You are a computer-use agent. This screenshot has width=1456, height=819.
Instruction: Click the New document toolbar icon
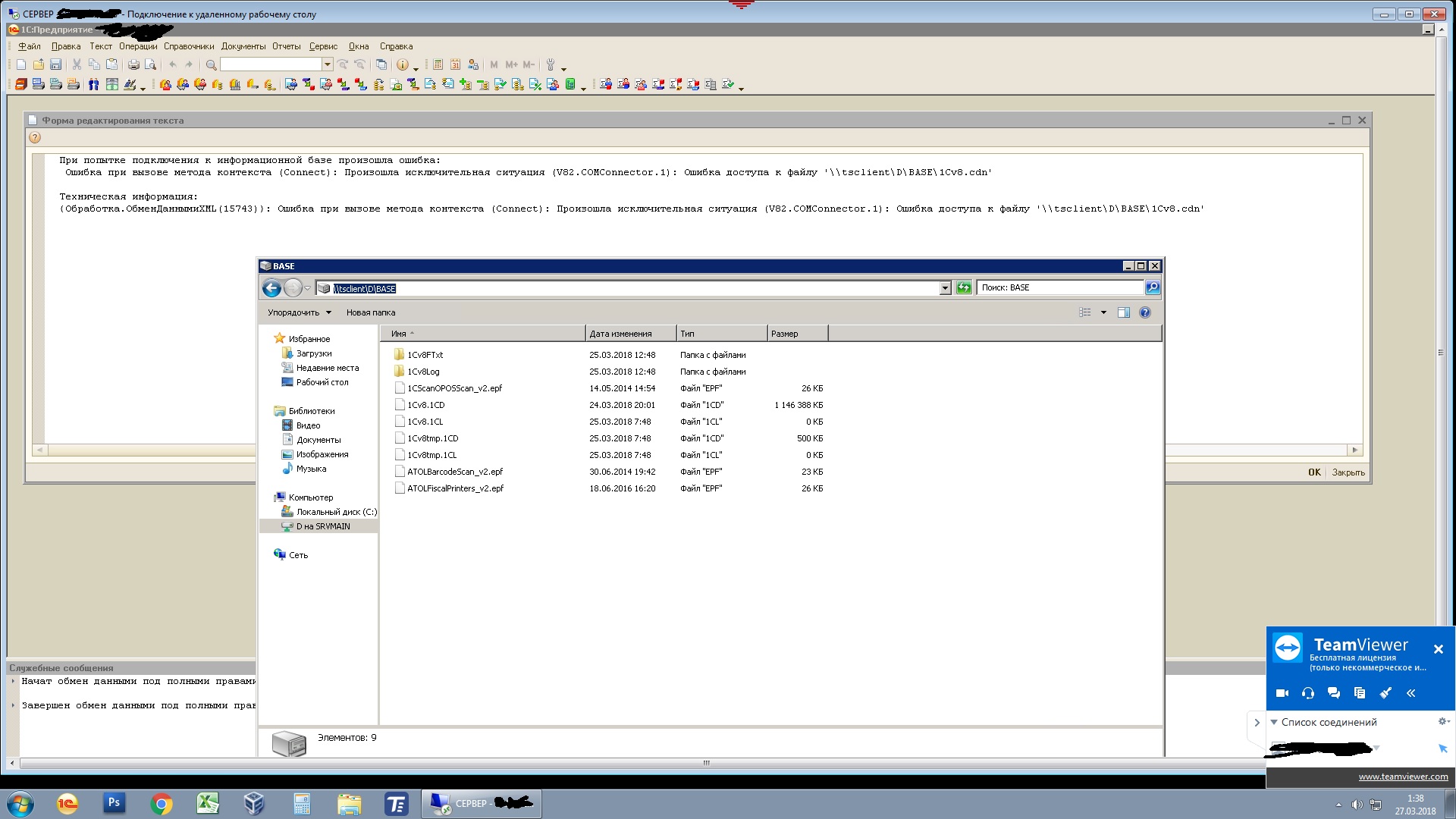[21, 64]
